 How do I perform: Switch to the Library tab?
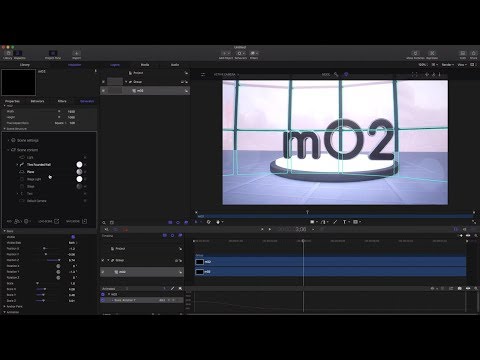click(x=25, y=65)
